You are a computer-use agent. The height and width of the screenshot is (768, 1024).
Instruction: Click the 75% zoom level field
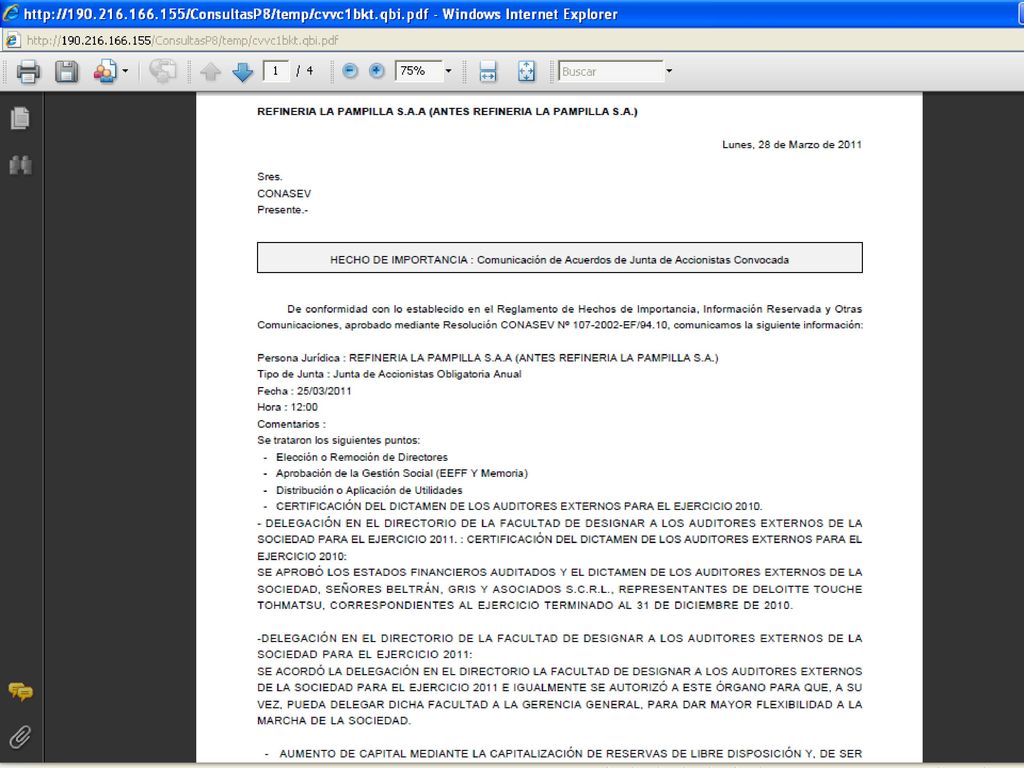[x=419, y=71]
